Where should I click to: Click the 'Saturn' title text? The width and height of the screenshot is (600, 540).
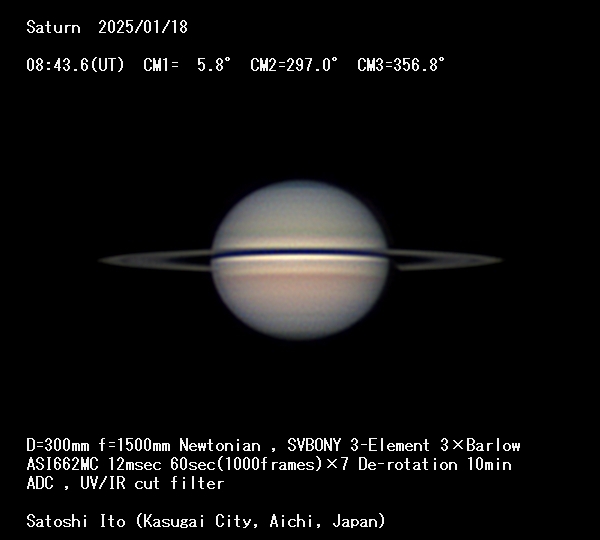(53, 27)
